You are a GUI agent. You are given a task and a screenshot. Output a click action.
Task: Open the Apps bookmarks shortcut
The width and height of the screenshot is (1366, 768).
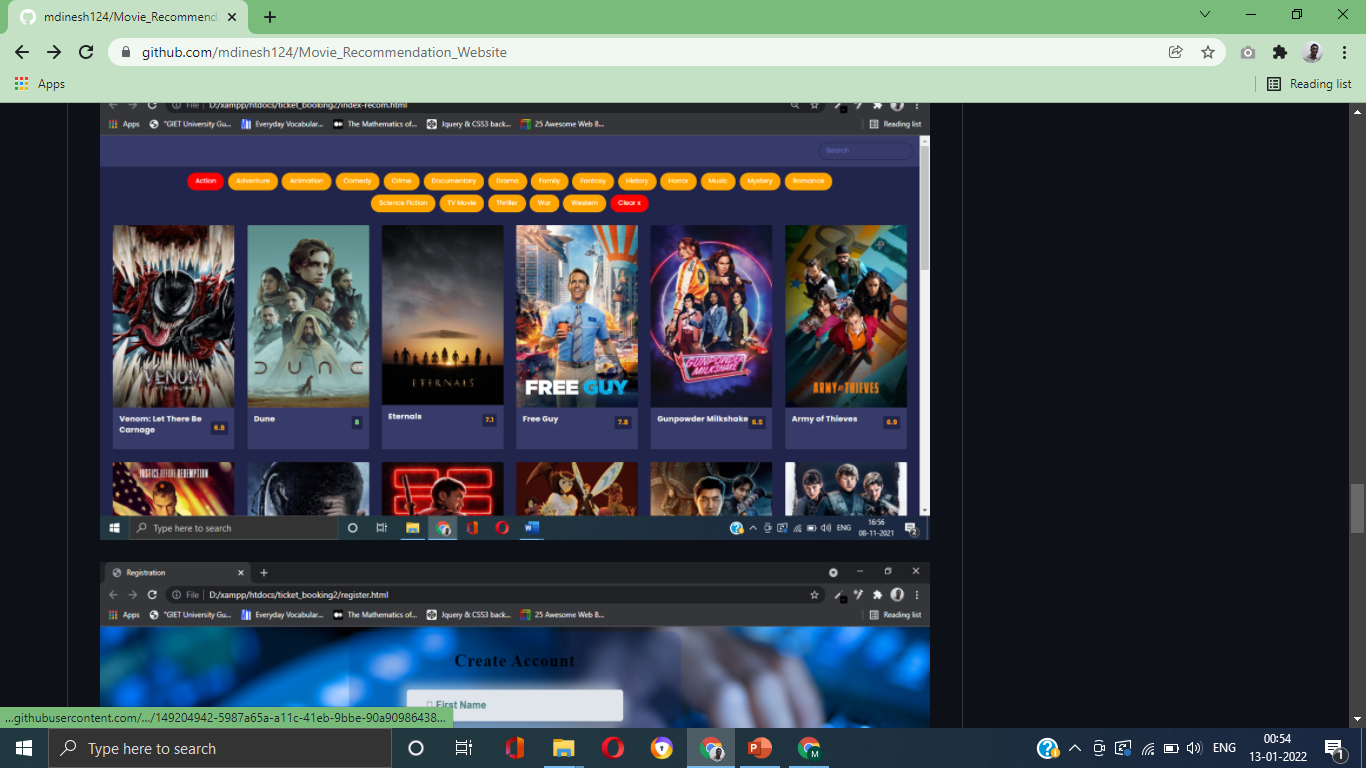point(40,84)
